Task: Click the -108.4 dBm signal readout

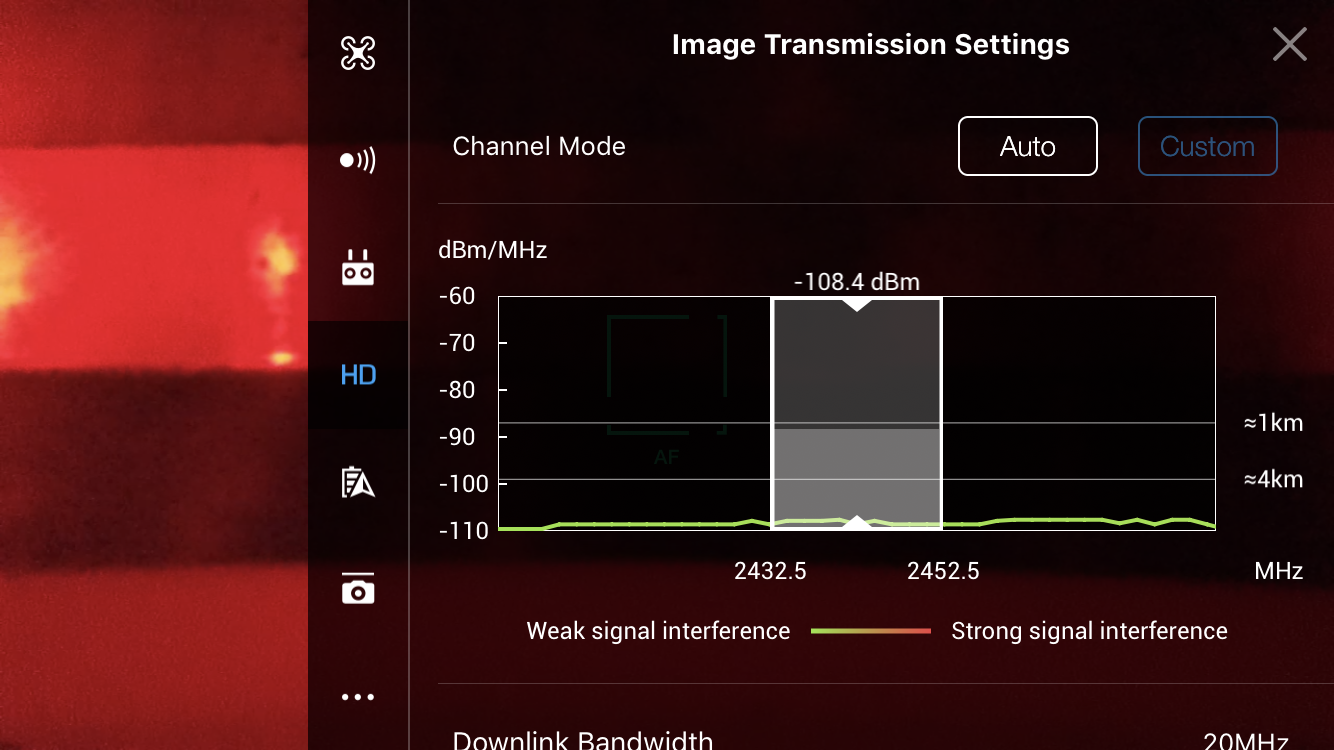Action: (x=856, y=282)
